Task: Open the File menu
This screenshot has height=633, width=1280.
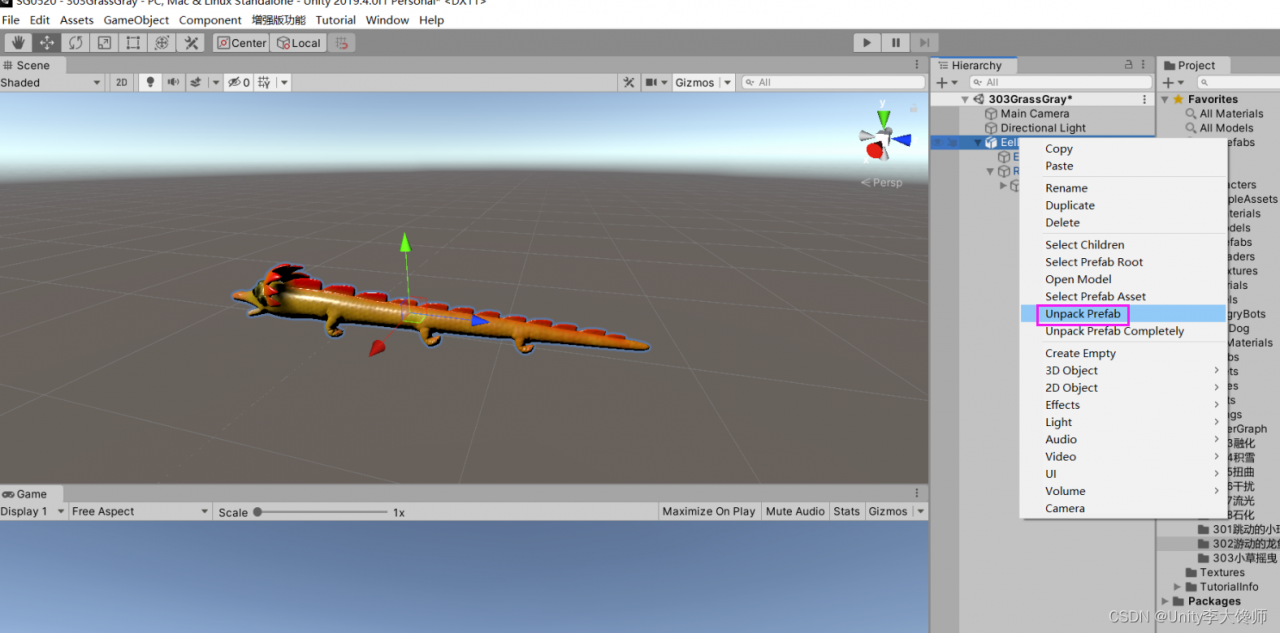Action: coord(11,20)
